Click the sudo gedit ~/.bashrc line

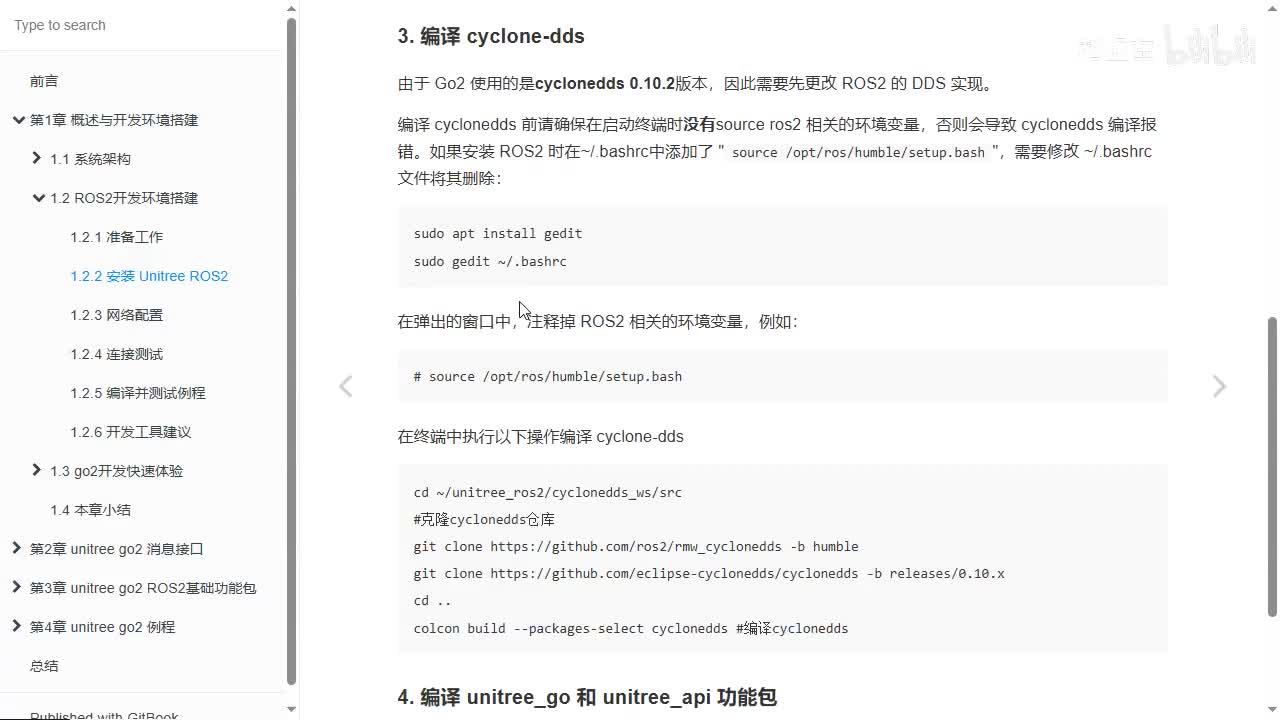[490, 261]
